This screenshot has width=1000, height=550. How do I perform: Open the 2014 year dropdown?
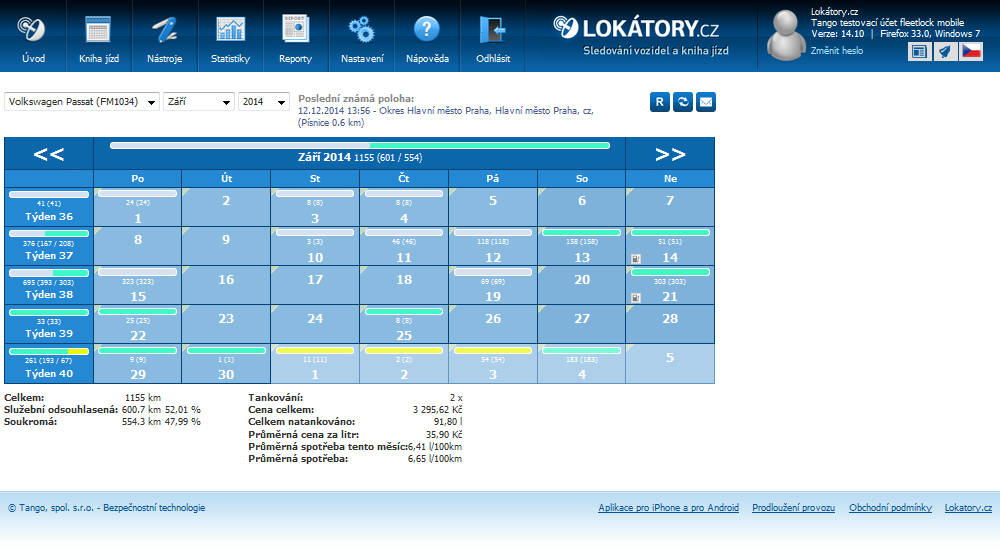click(x=264, y=102)
